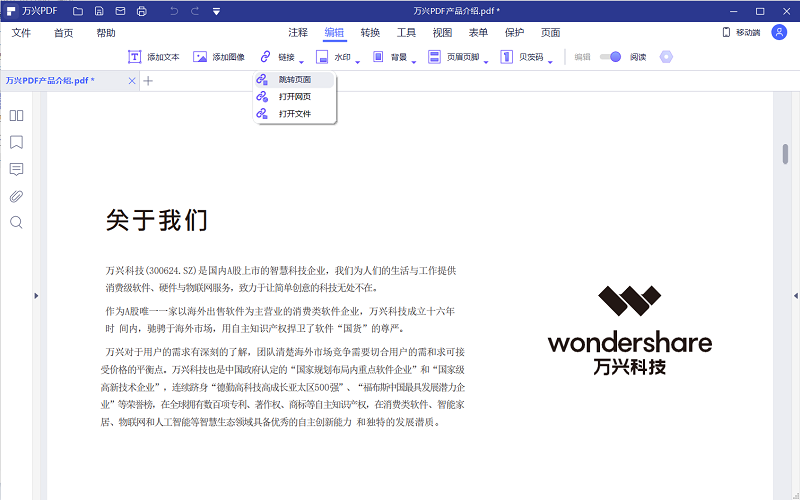800x500 pixels.
Task: Switch to the 转换 (Convert) tab
Action: tap(370, 33)
